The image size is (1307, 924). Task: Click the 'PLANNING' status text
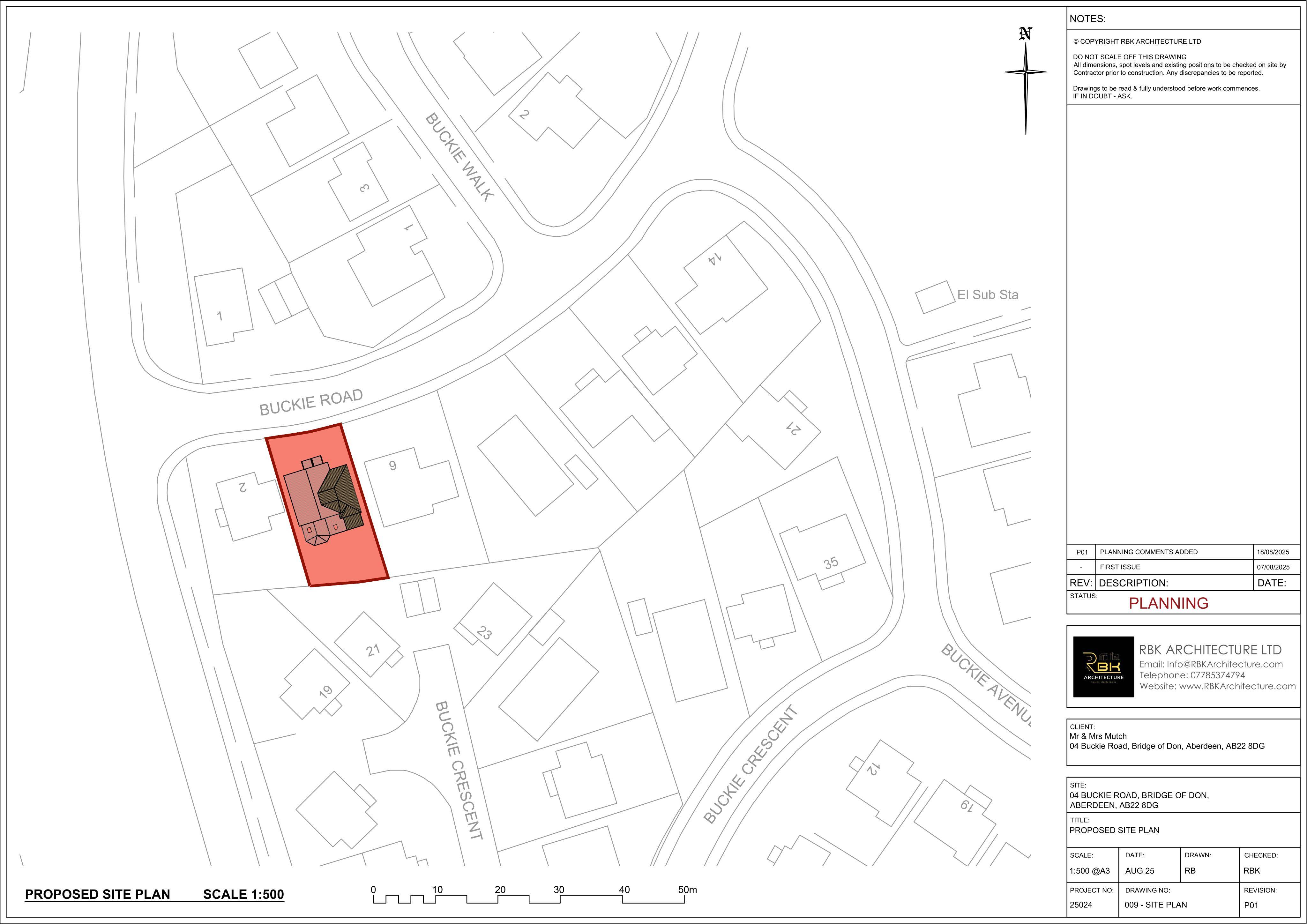click(1168, 603)
